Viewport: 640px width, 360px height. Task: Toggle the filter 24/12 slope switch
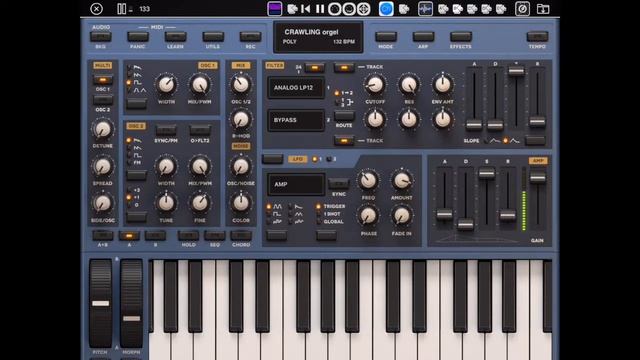(x=315, y=68)
